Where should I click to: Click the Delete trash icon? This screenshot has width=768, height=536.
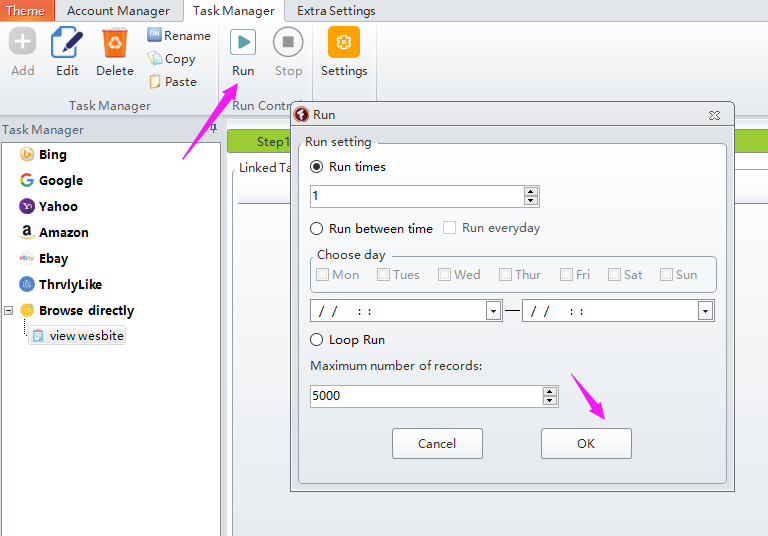(115, 43)
